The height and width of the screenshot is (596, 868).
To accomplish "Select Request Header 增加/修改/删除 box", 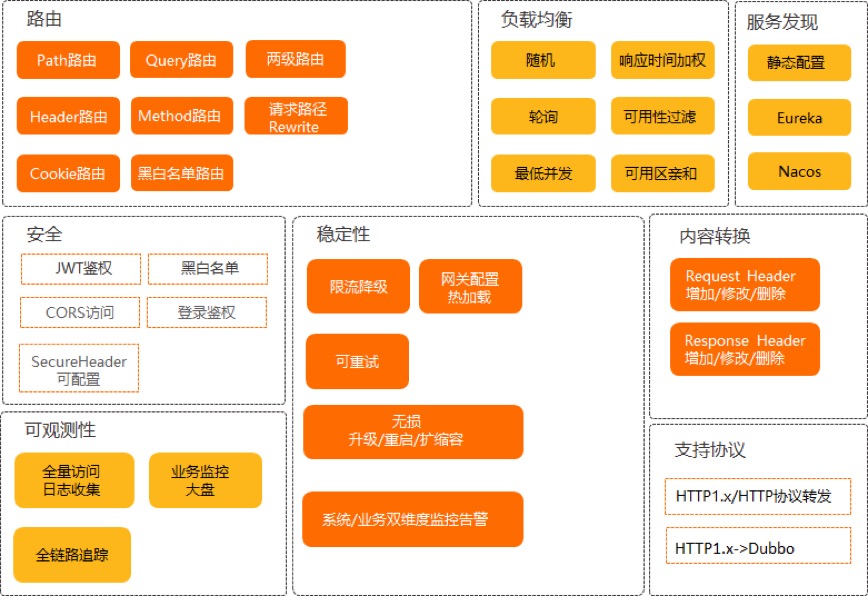I will click(x=744, y=285).
